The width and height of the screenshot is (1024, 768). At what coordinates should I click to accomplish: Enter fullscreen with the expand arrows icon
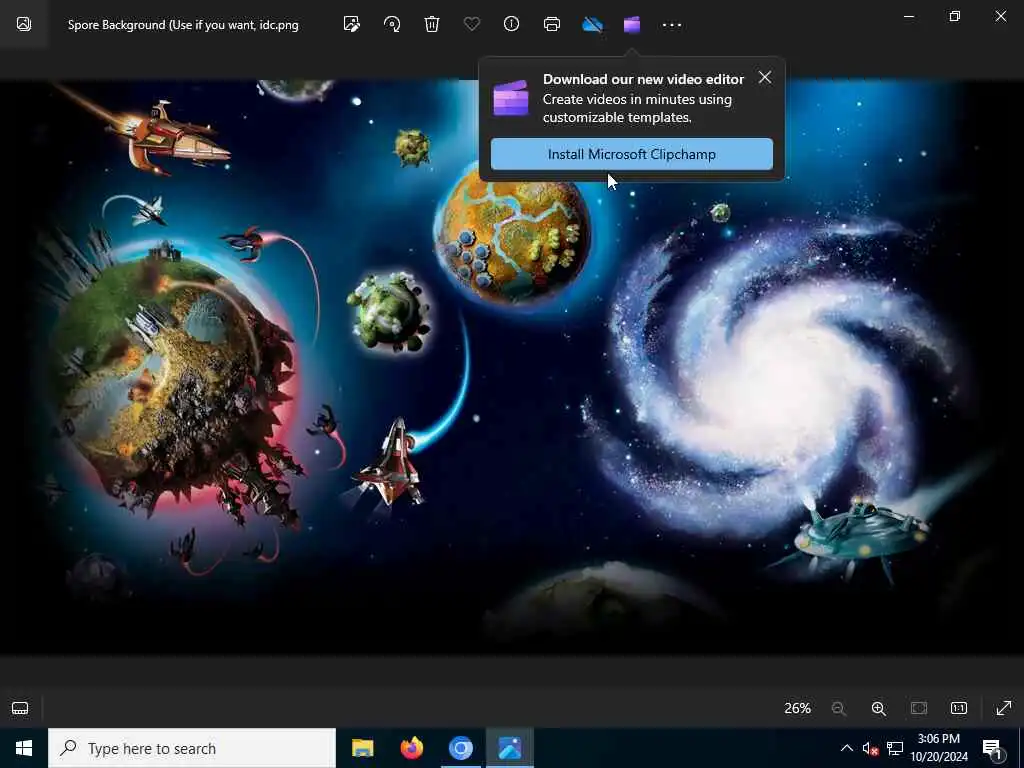[x=1004, y=708]
